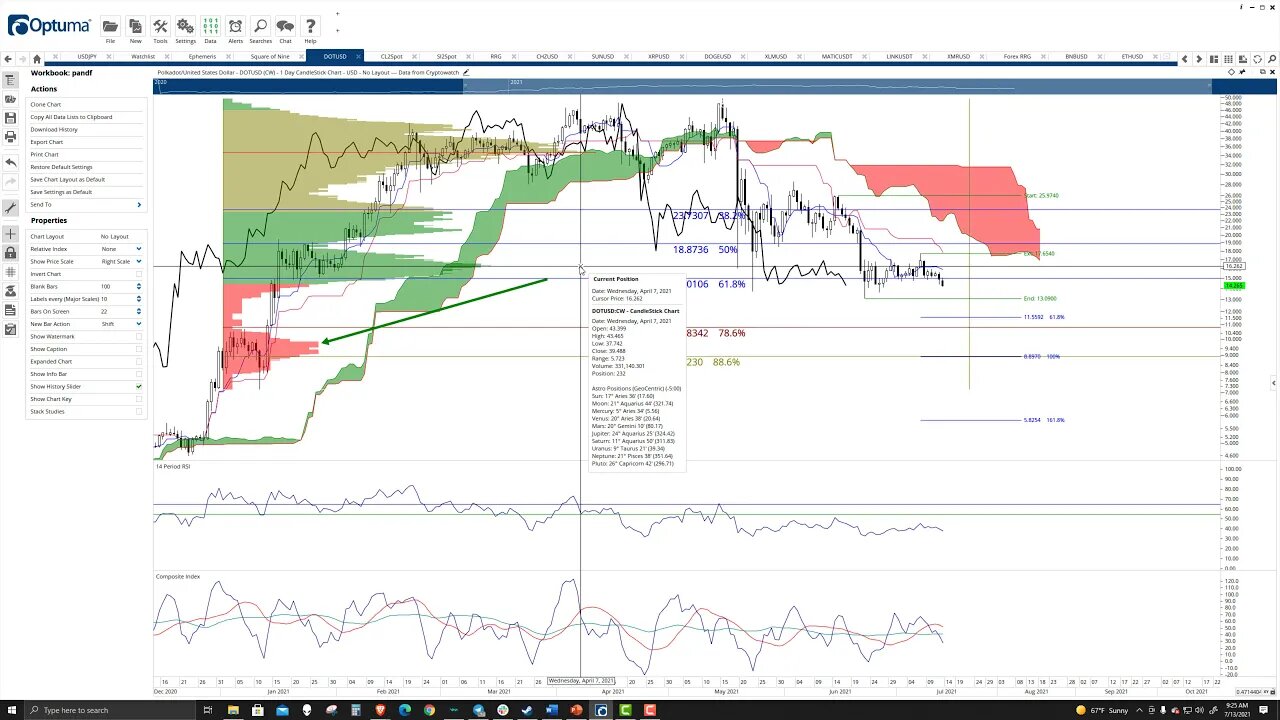
Task: Switch to the Square of Nine tab
Action: (270, 57)
